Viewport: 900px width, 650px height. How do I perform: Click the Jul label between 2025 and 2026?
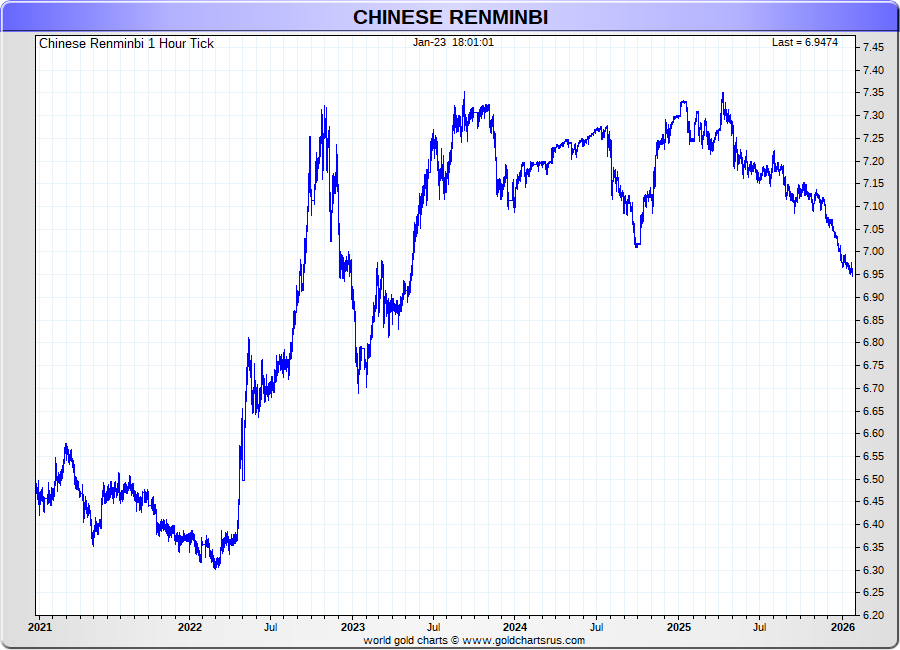[759, 627]
